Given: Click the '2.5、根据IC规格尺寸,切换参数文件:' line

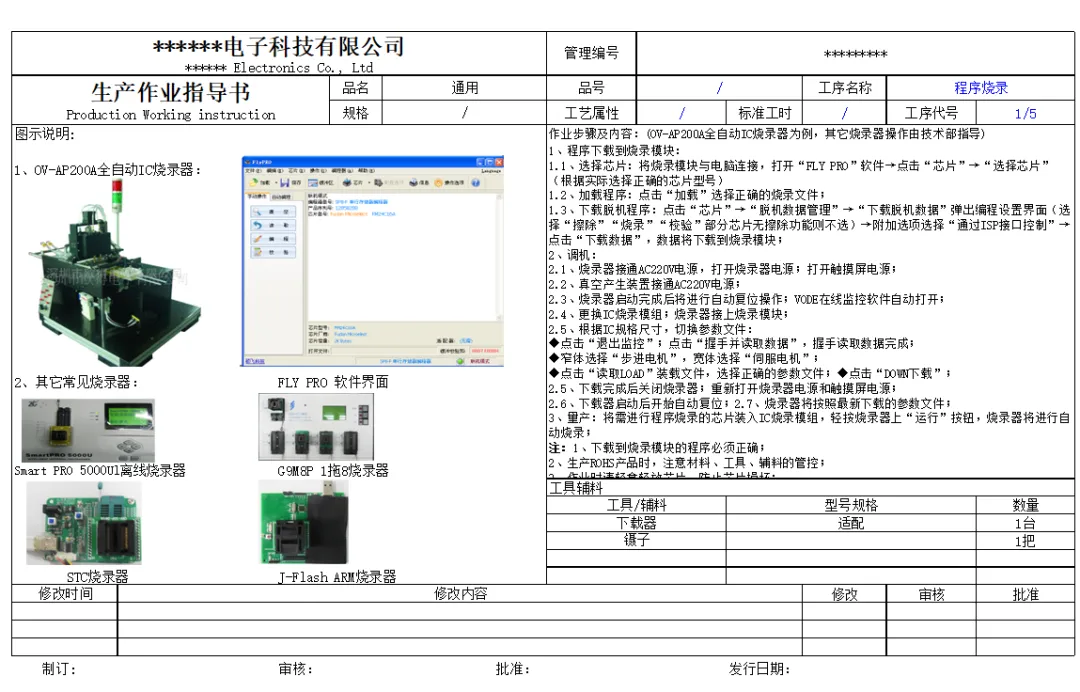Looking at the screenshot, I should click(x=650, y=329).
